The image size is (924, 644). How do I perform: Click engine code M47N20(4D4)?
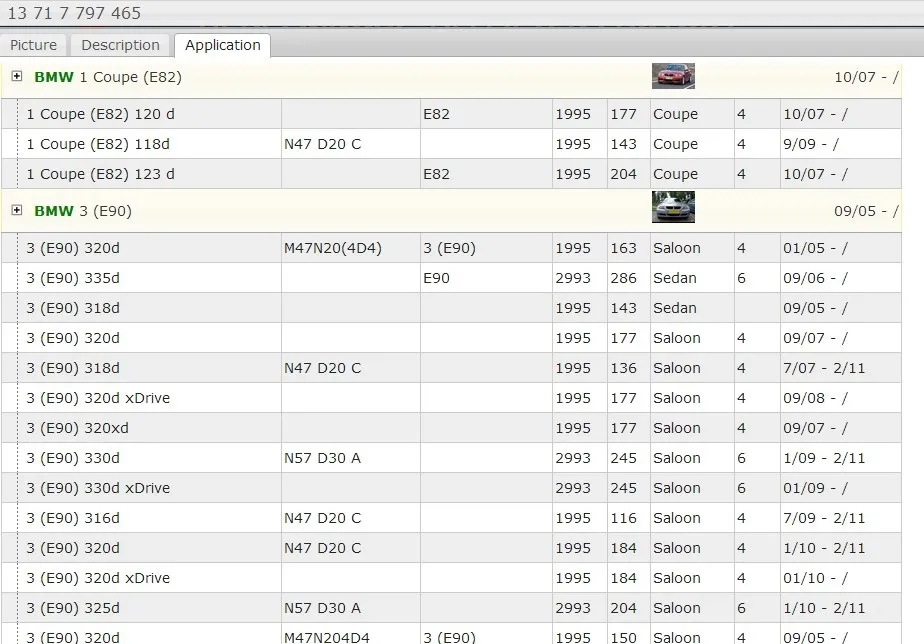point(333,248)
